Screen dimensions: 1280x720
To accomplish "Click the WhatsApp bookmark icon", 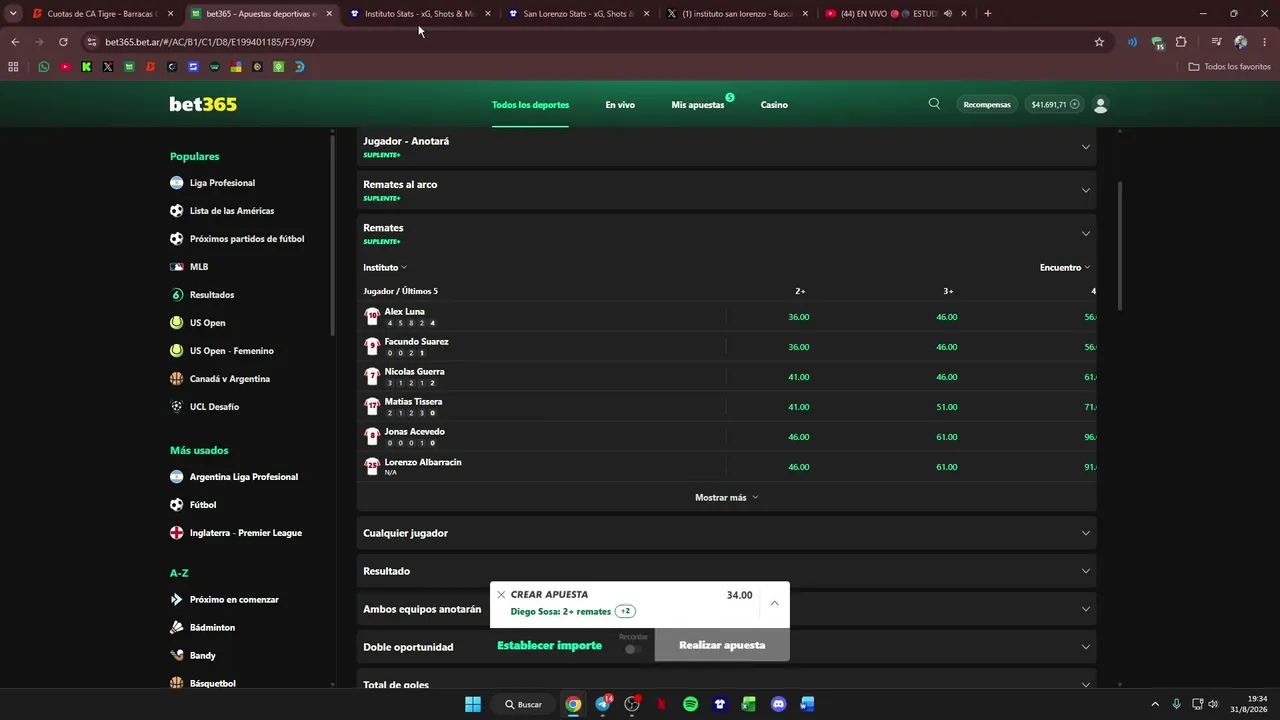I will click(x=43, y=67).
